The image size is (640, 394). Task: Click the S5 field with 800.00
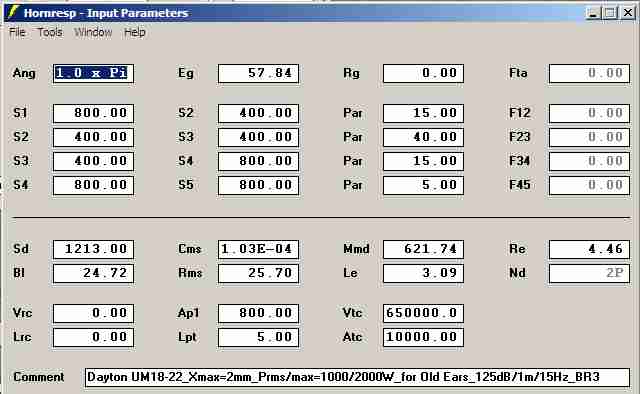coord(258,185)
